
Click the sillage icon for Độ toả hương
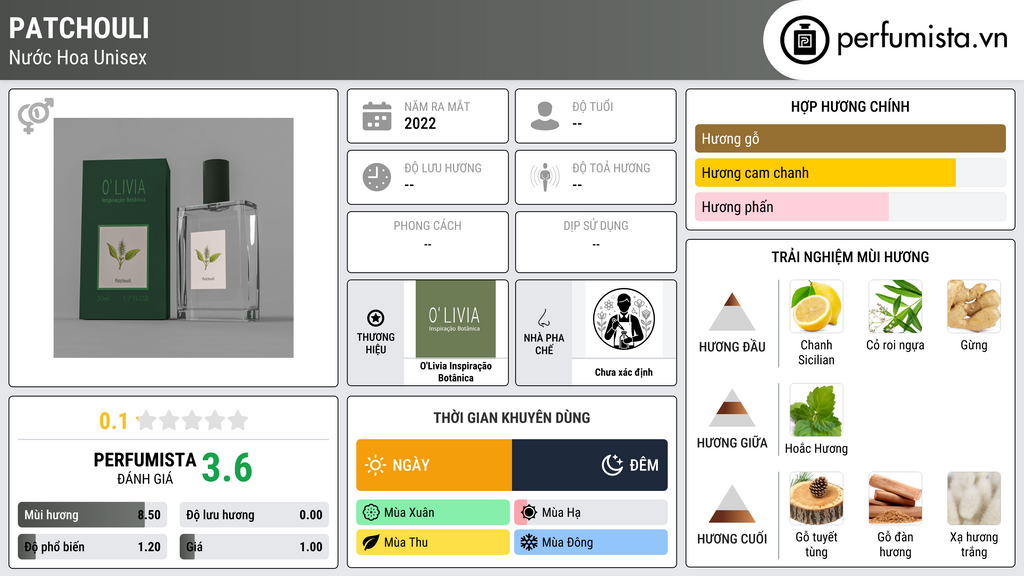tap(545, 177)
